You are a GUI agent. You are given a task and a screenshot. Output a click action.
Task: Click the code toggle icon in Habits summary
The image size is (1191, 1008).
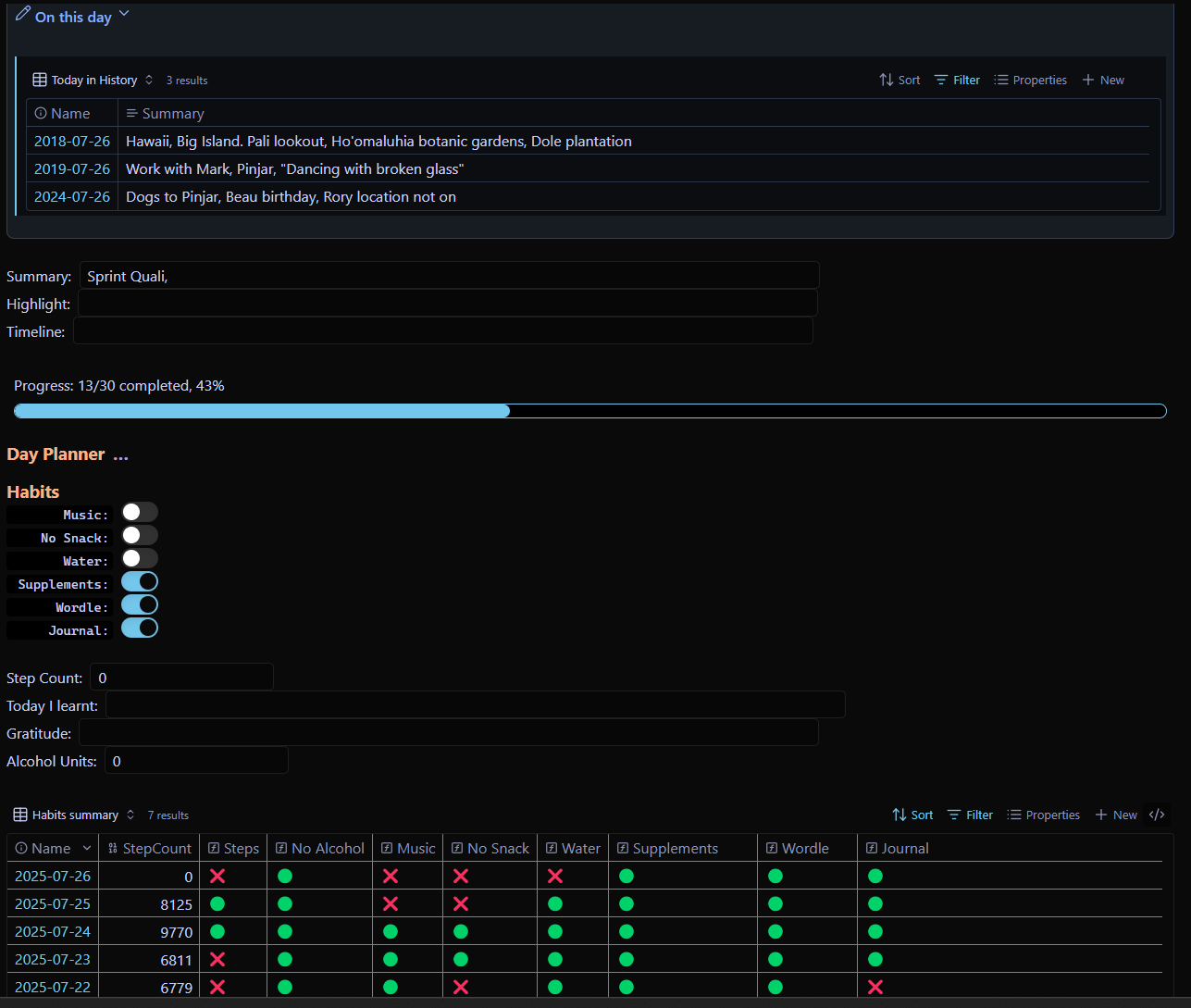tap(1157, 815)
